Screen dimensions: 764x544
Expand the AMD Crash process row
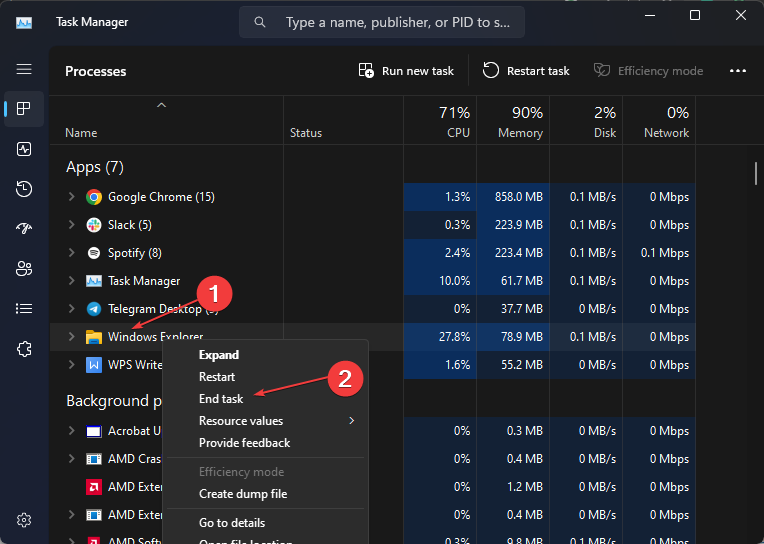[x=72, y=458]
